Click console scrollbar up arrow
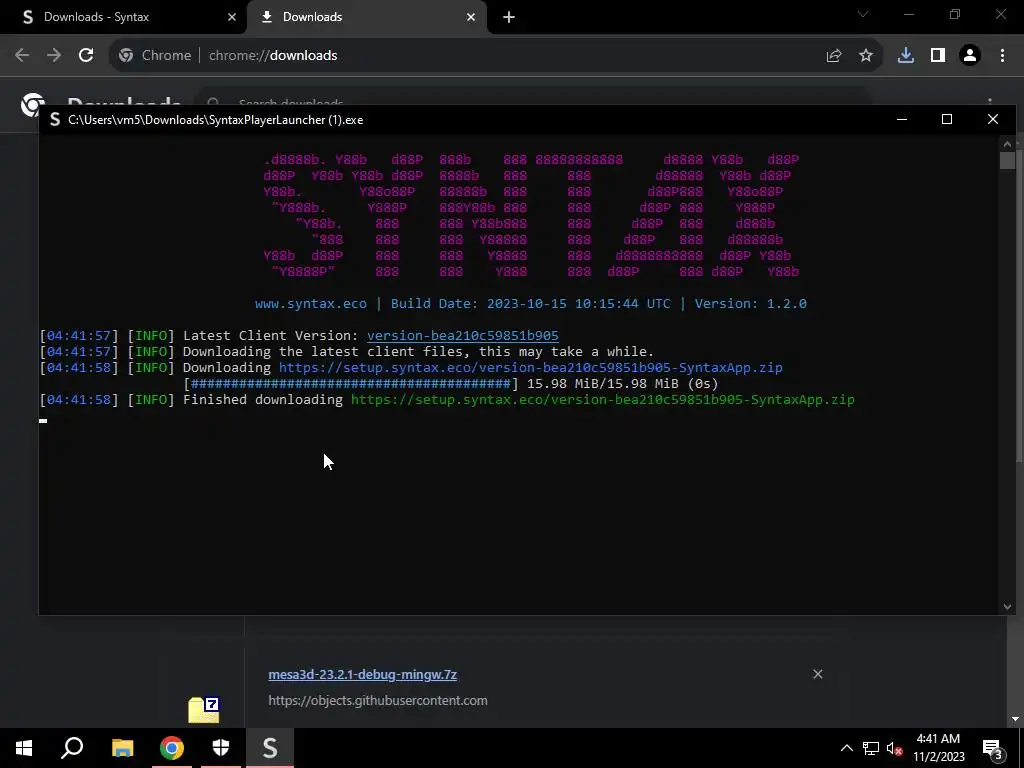 tap(1007, 144)
